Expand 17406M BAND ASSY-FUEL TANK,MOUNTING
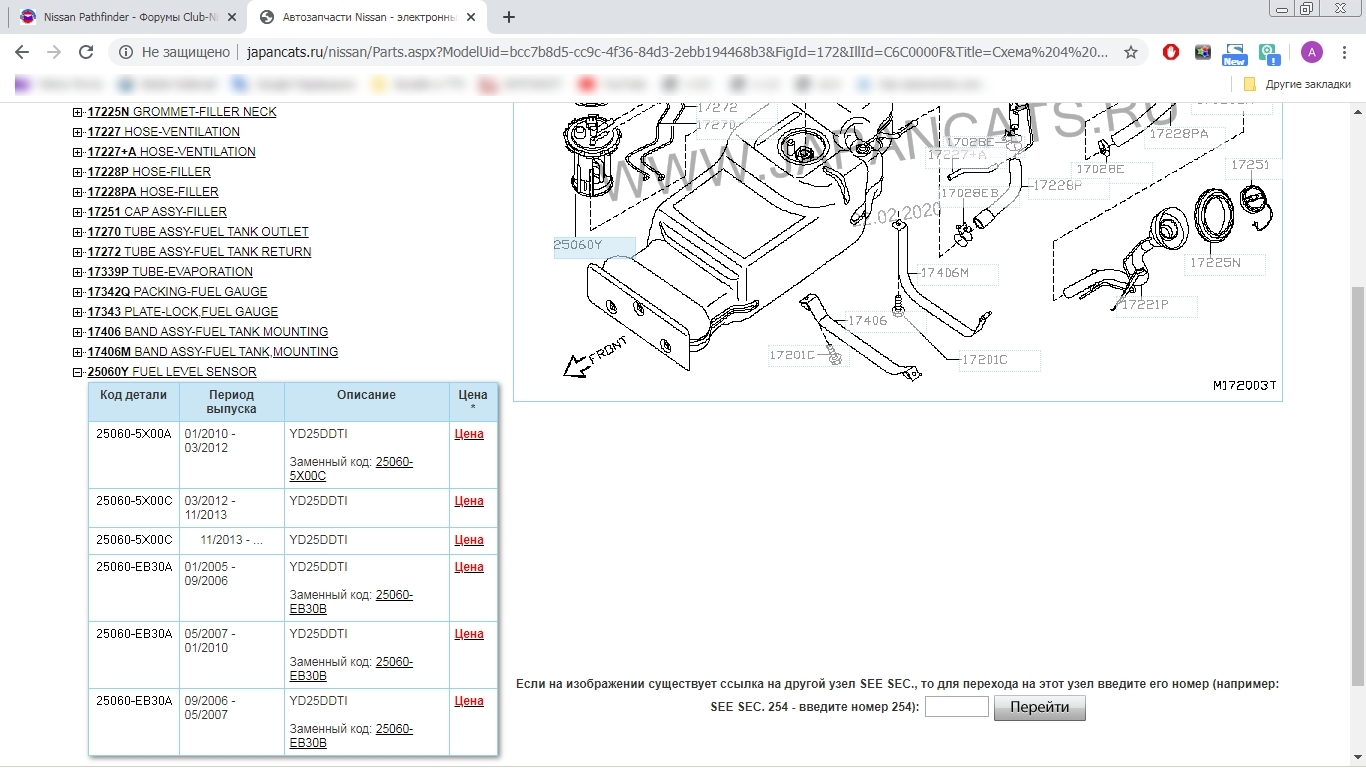Image resolution: width=1366 pixels, height=768 pixels. tap(78, 352)
